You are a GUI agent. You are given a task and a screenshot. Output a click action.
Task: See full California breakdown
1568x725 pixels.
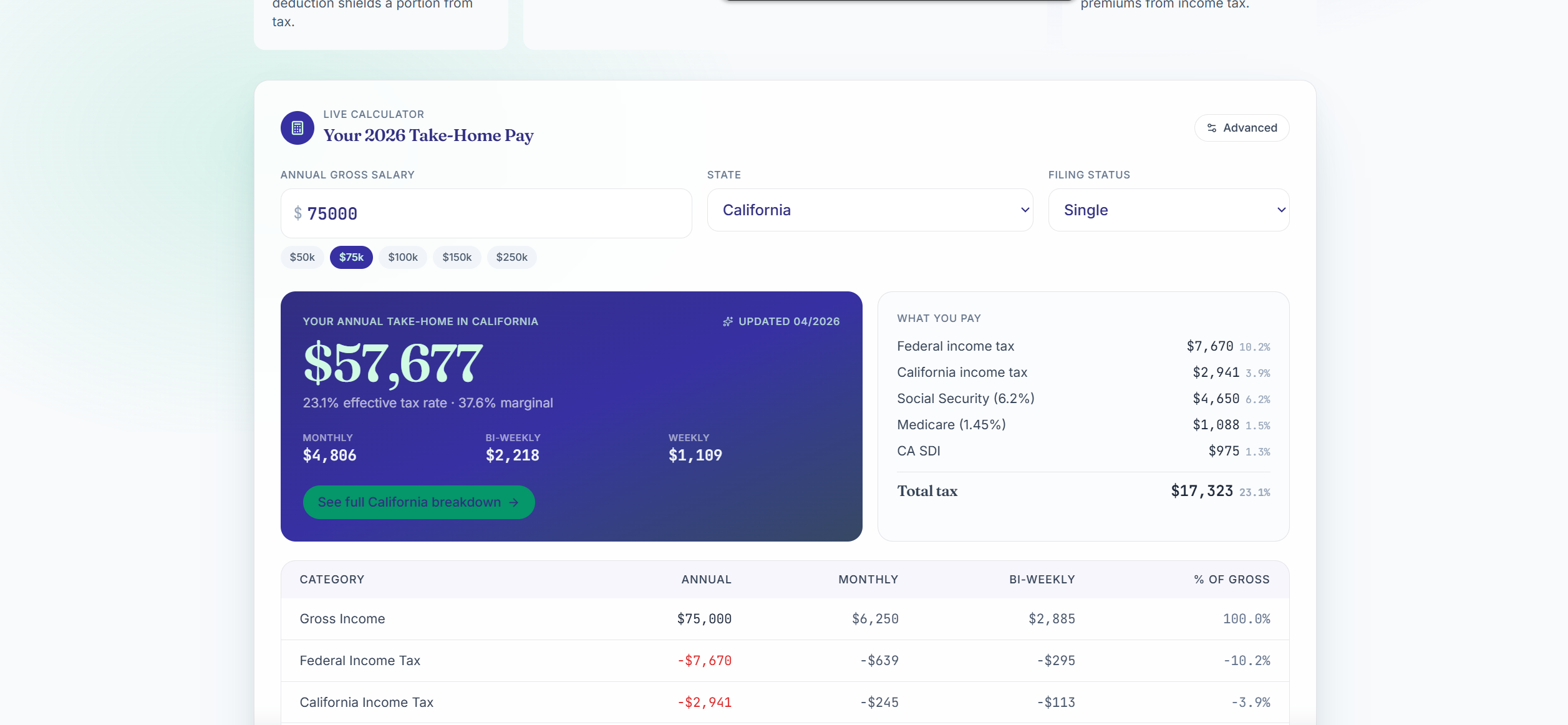(419, 502)
